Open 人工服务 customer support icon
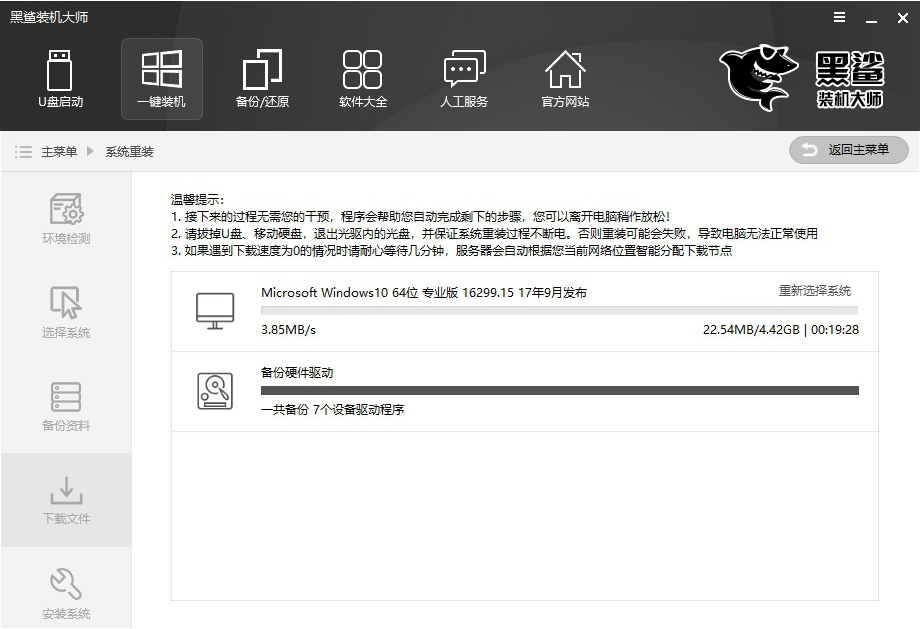922x629 pixels. [464, 79]
